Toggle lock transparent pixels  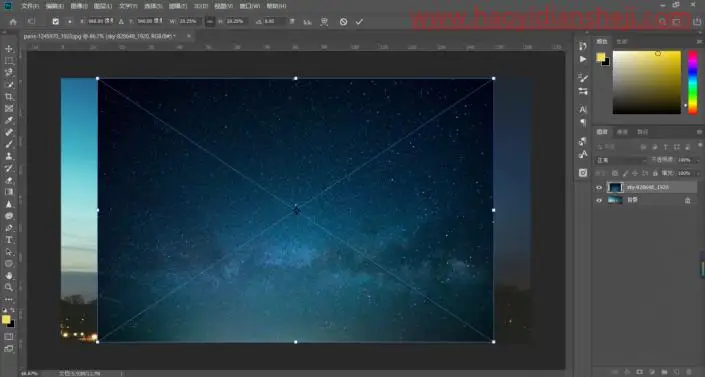pyautogui.click(x=615, y=173)
